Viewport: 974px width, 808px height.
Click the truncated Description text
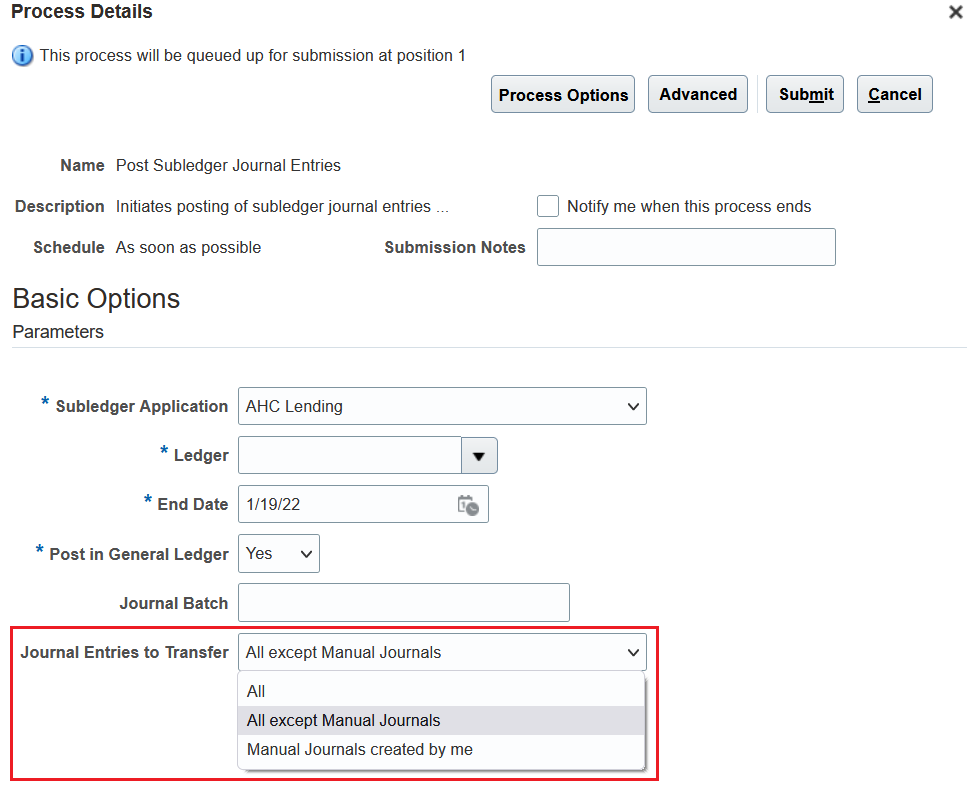coord(282,207)
